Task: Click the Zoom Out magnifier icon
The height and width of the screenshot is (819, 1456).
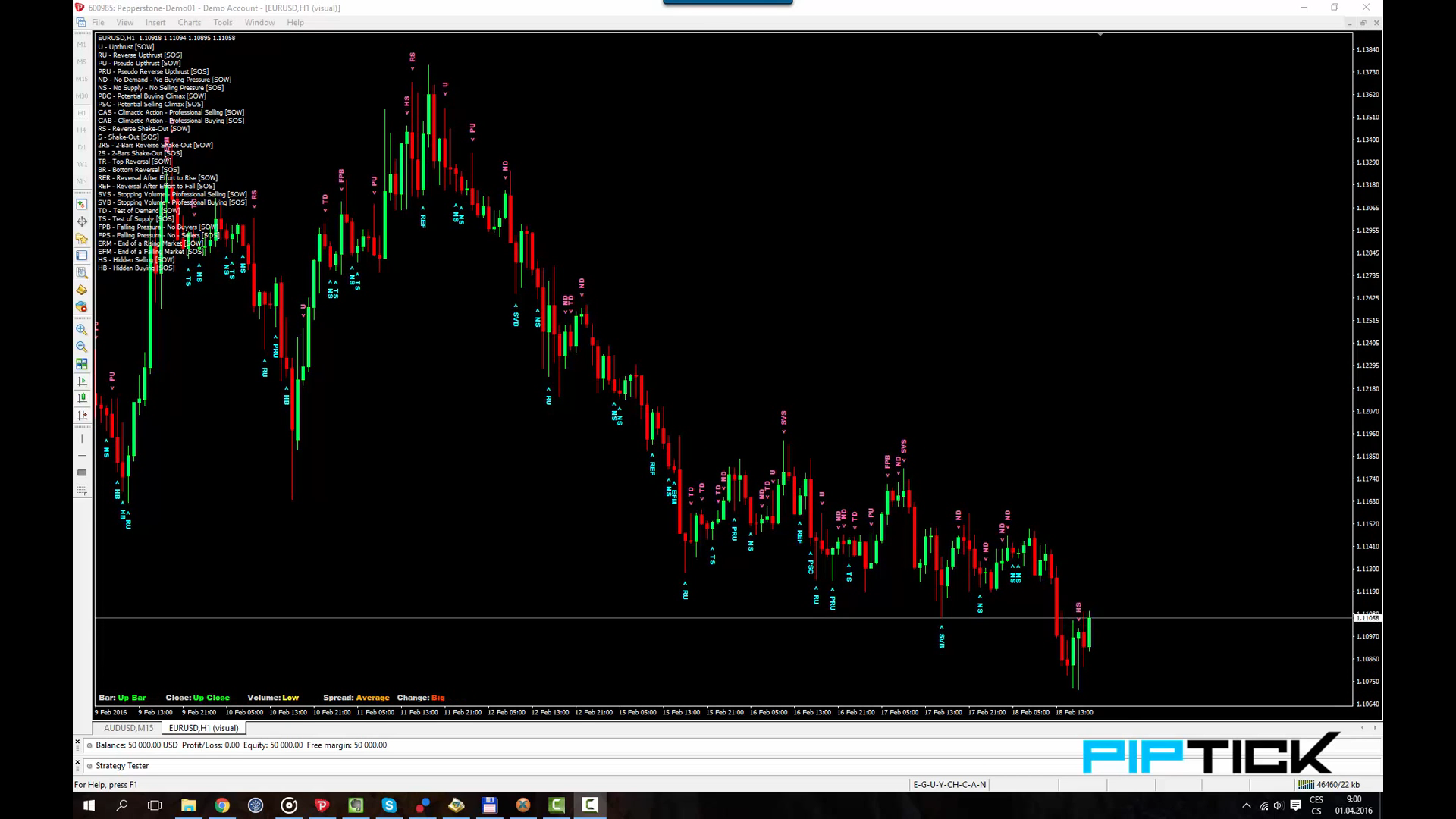Action: pyautogui.click(x=82, y=347)
